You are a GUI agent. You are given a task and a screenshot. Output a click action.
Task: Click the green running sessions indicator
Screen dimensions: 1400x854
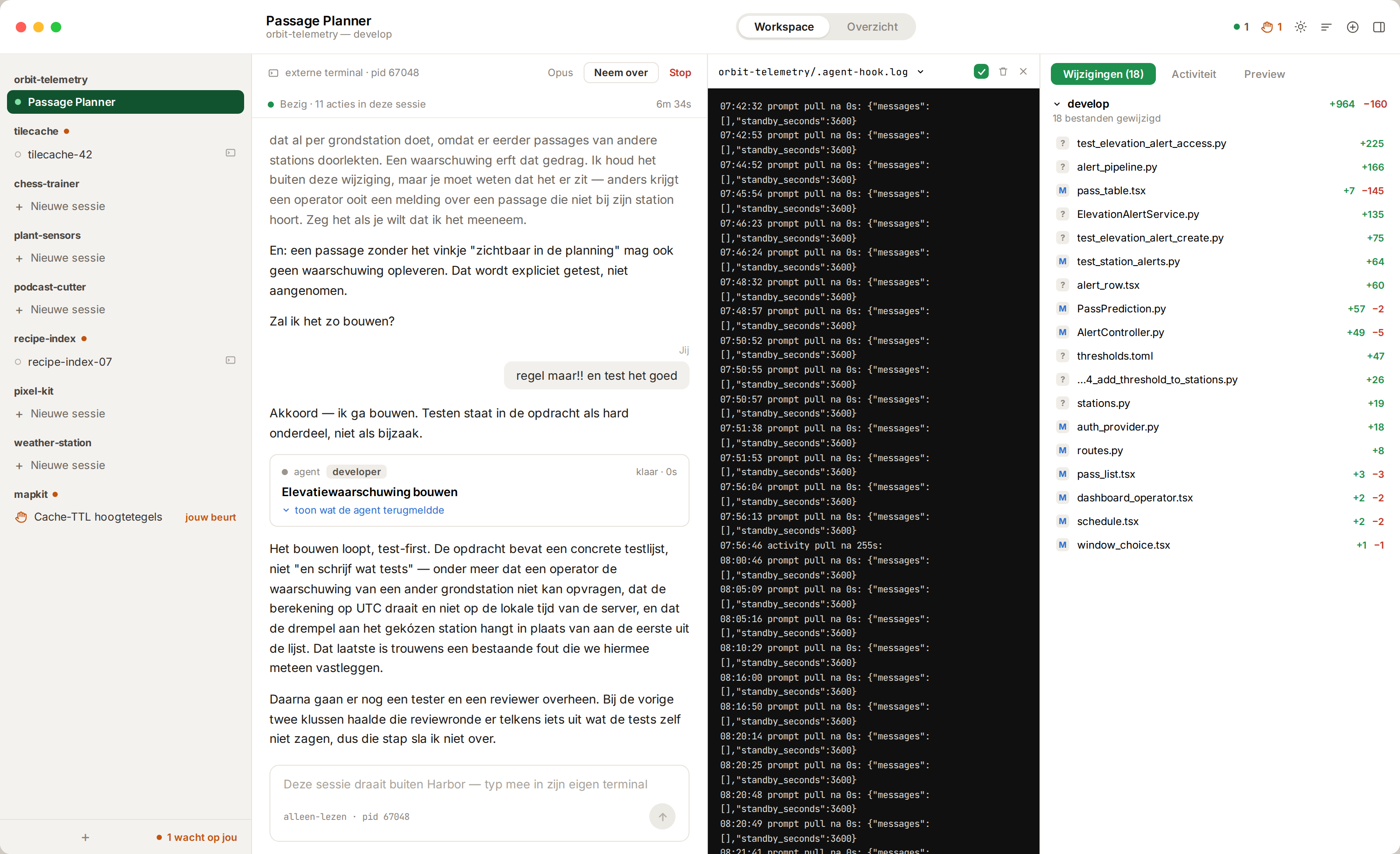click(x=1241, y=27)
